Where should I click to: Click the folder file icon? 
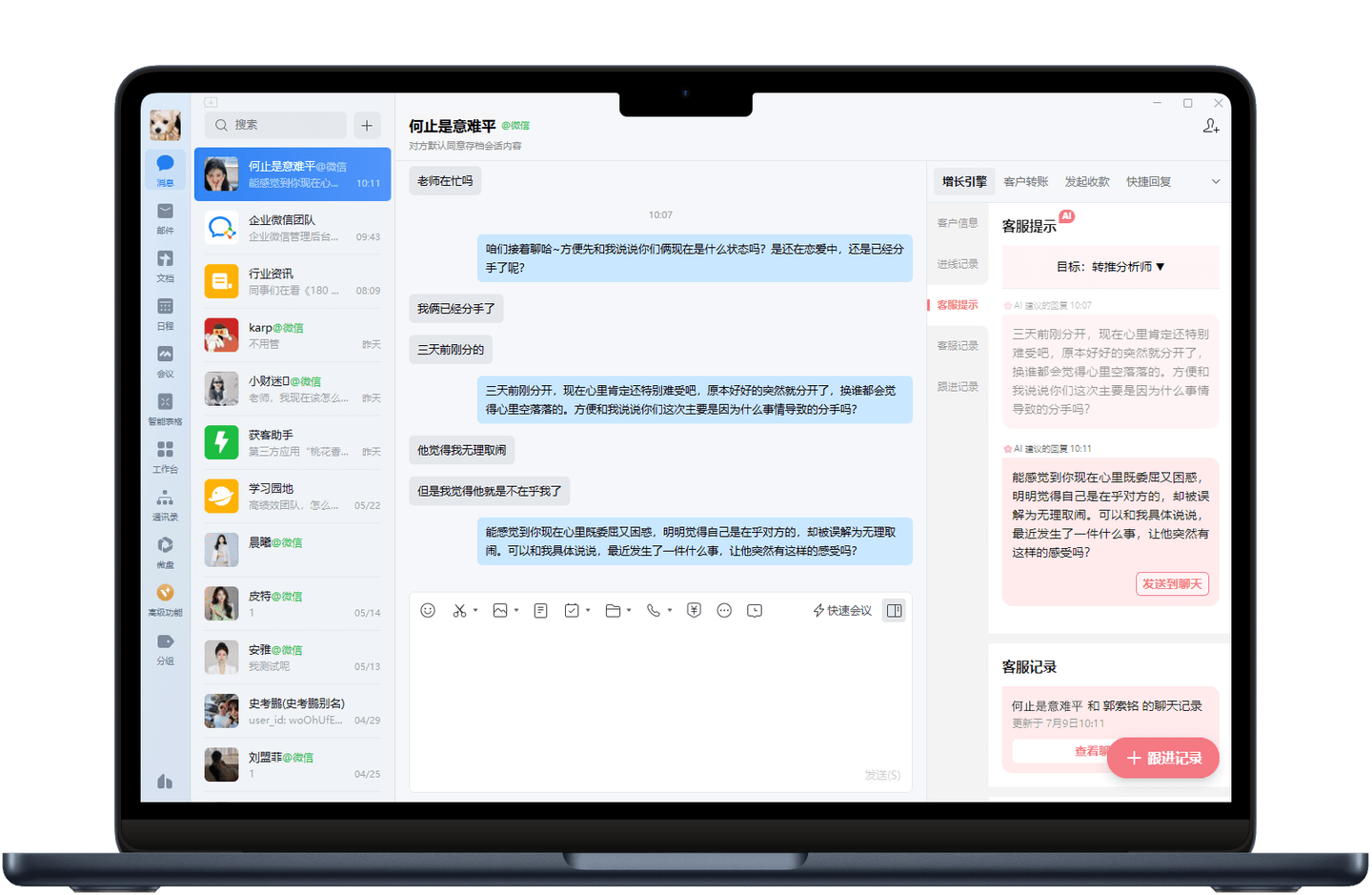click(x=613, y=610)
